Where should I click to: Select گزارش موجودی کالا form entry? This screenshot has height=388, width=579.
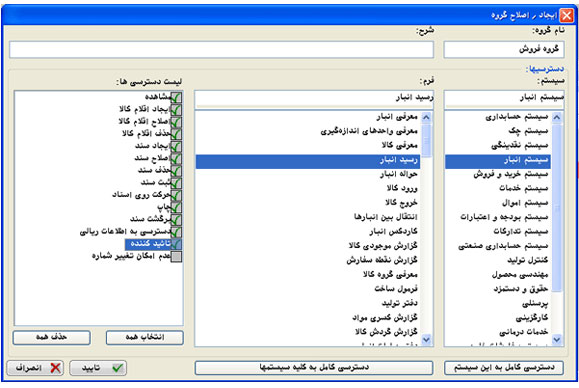309,245
